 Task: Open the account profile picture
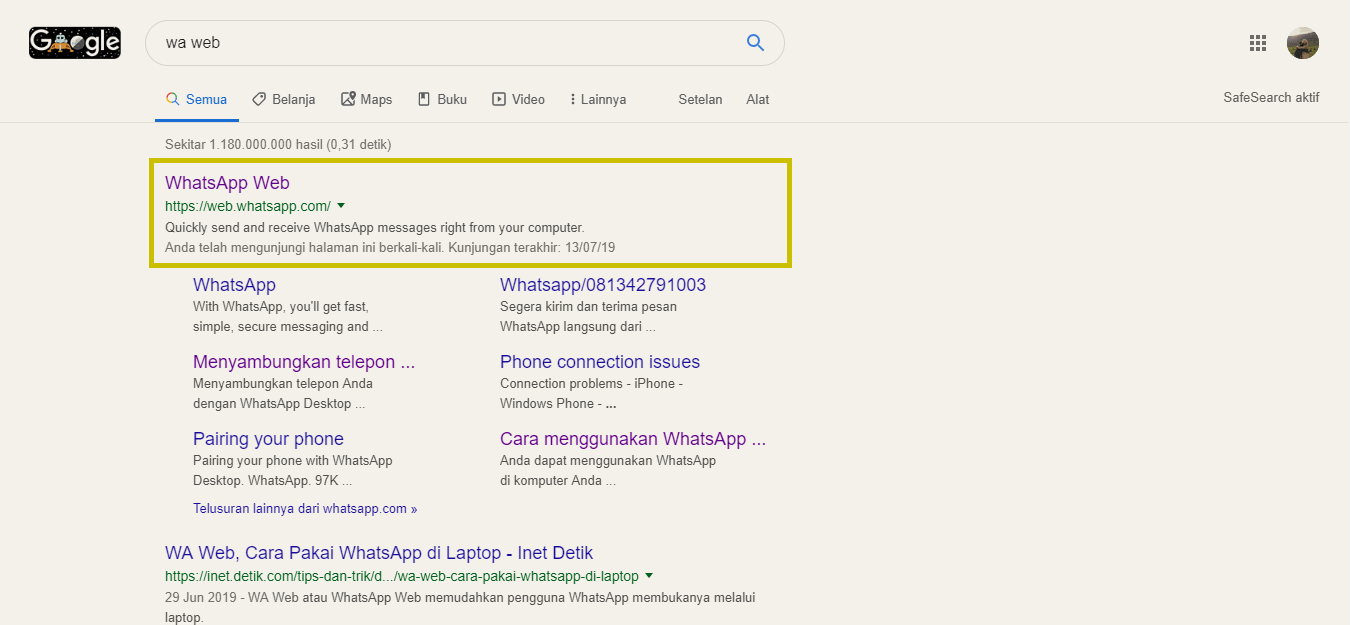tap(1302, 43)
